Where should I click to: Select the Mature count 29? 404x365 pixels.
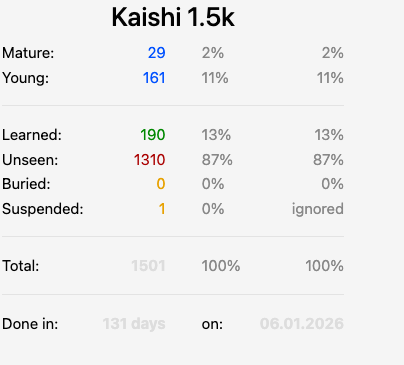coord(157,53)
